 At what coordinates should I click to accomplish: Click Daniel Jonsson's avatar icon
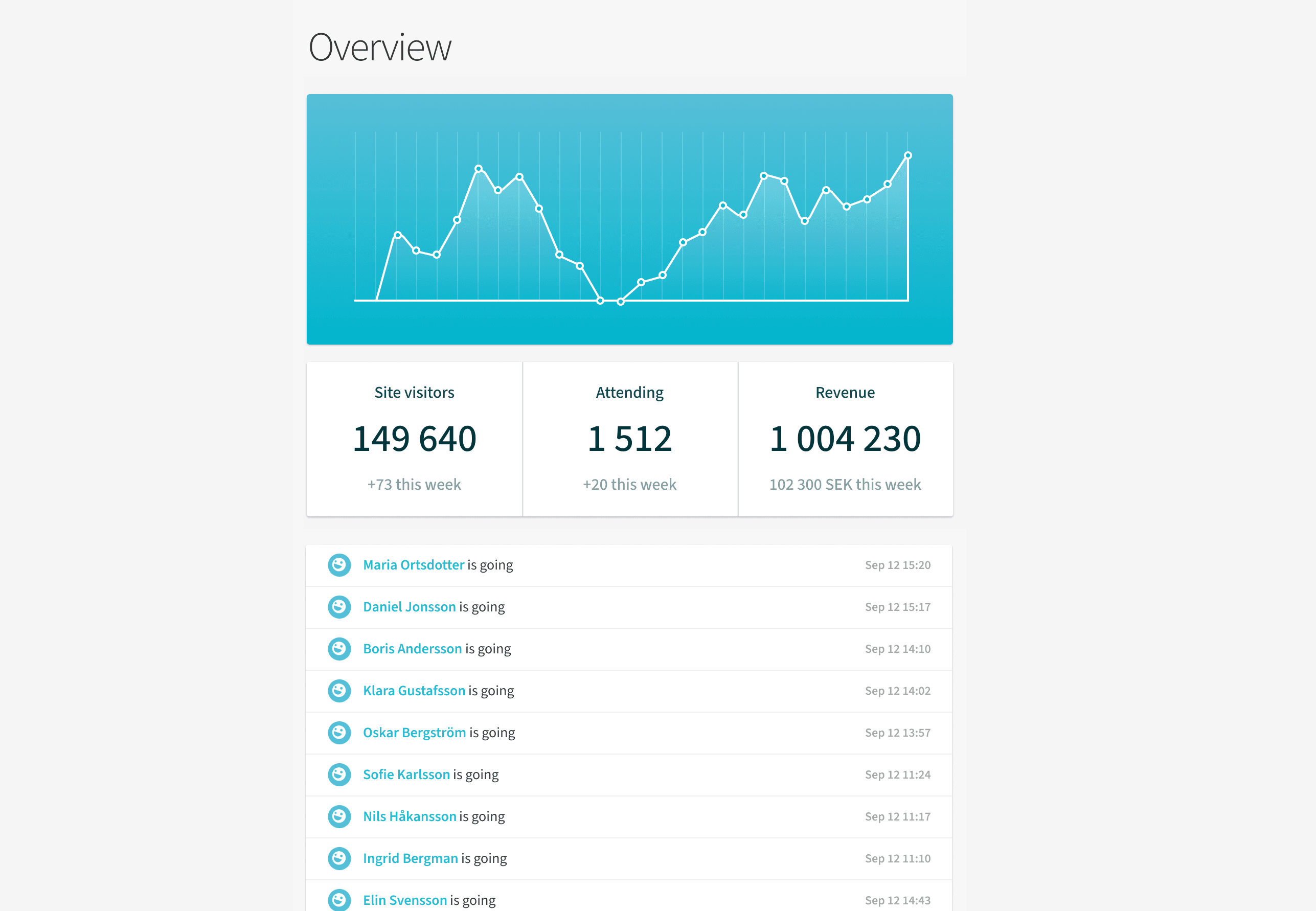[339, 607]
